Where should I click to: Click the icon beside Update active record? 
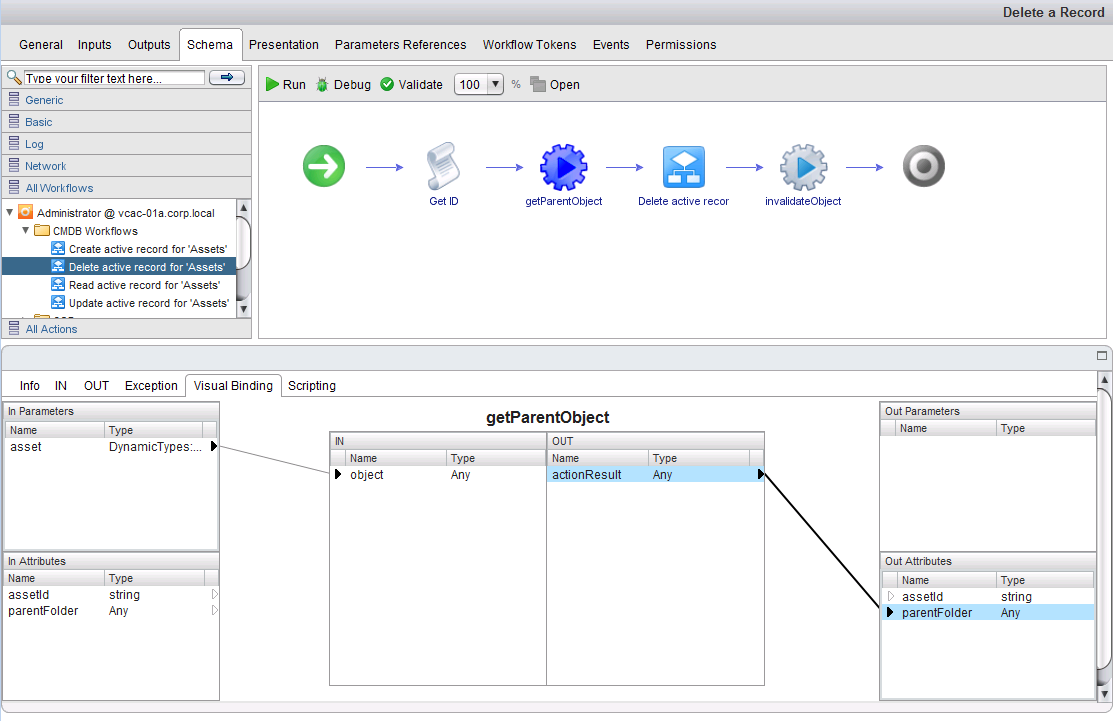point(58,302)
